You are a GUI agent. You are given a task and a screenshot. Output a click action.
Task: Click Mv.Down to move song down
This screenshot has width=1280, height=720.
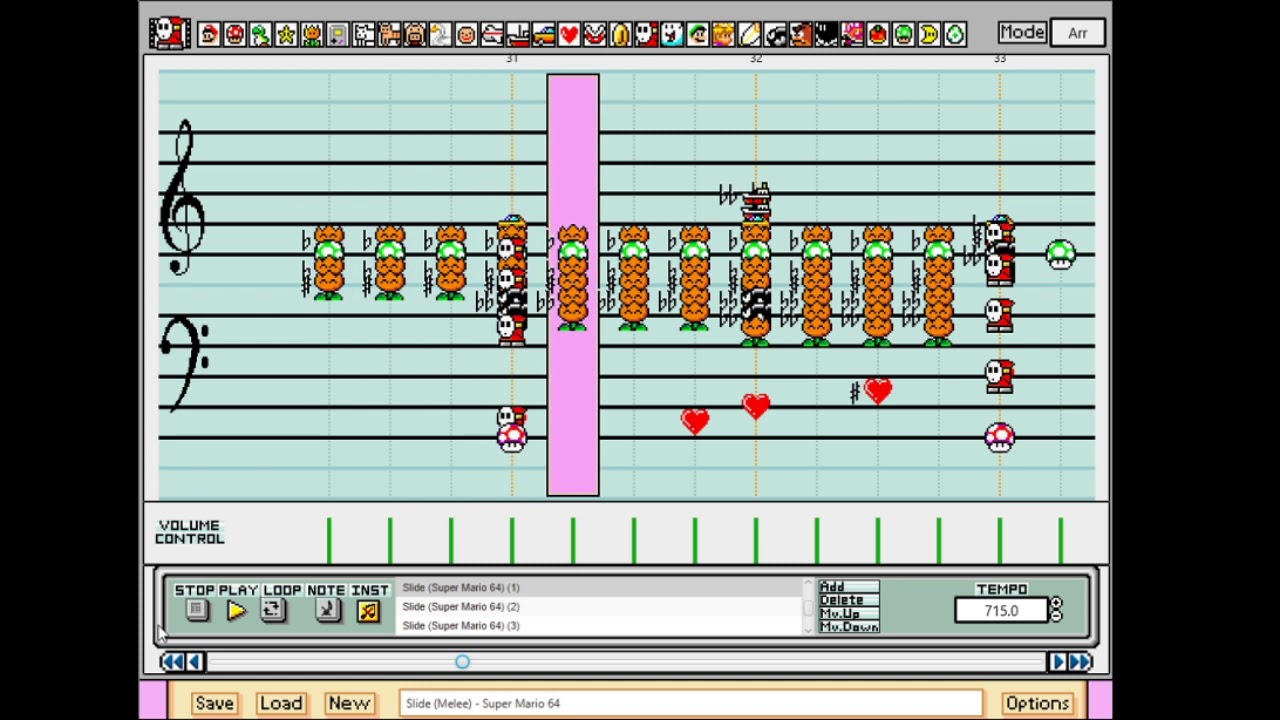[848, 626]
